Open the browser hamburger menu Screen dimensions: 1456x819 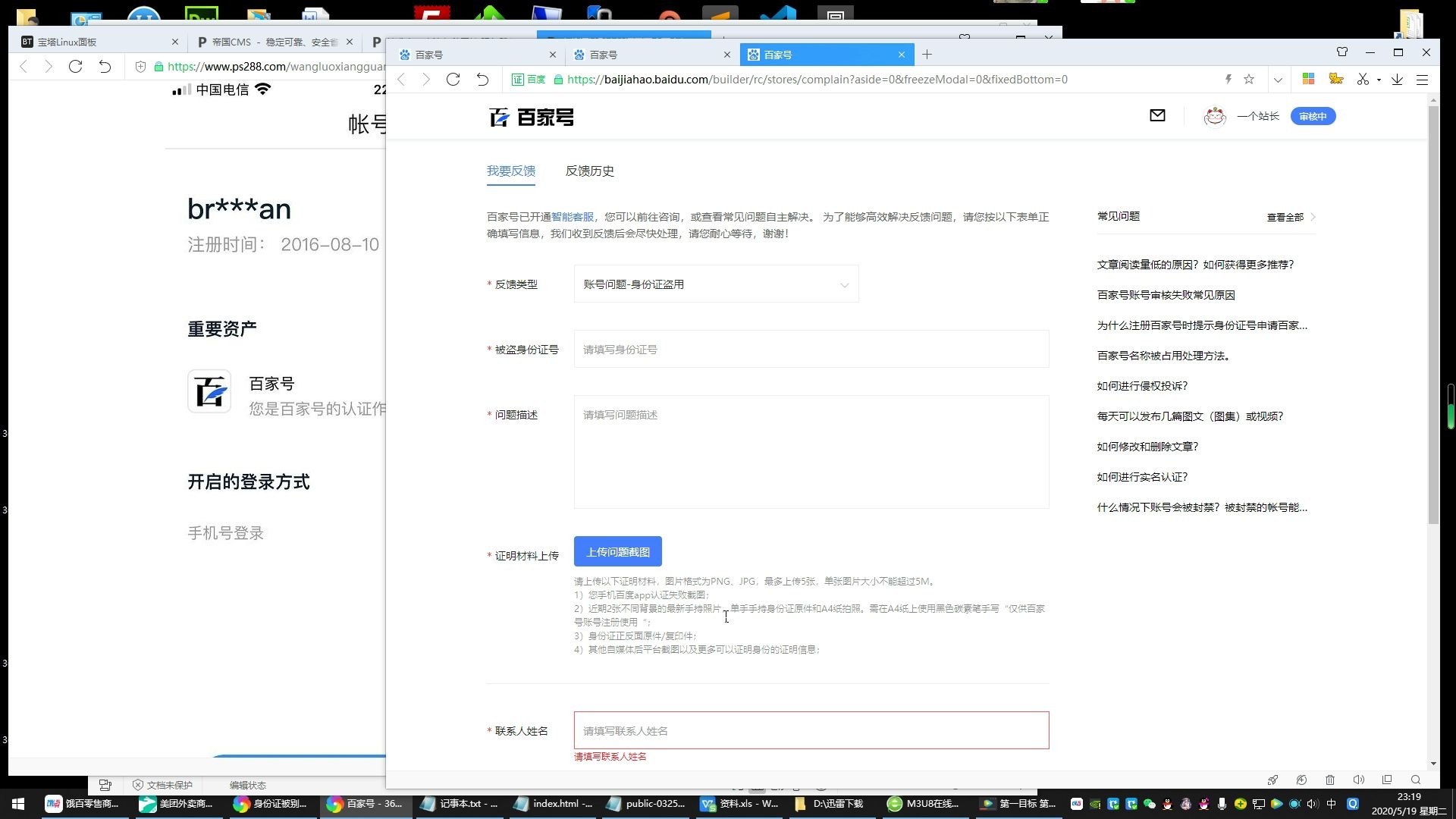tap(1423, 80)
